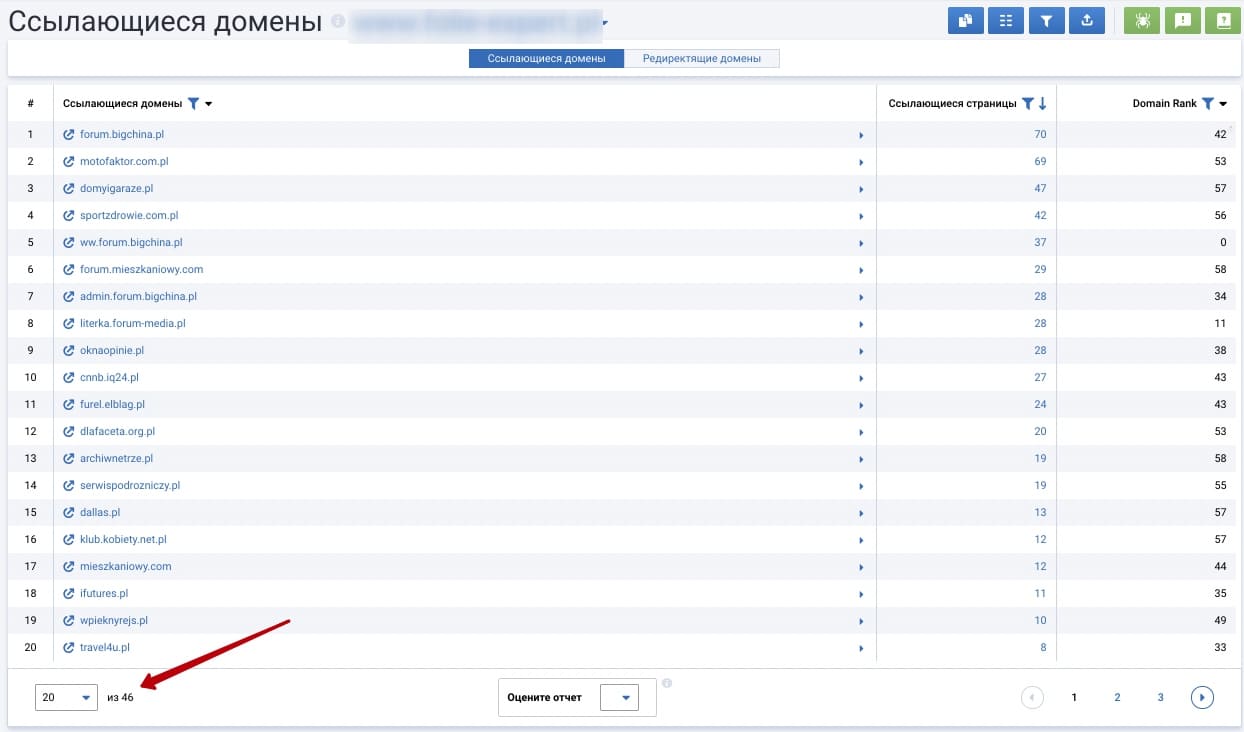Go to page 2 of results
Image resolution: width=1244 pixels, height=732 pixels.
pyautogui.click(x=1117, y=697)
